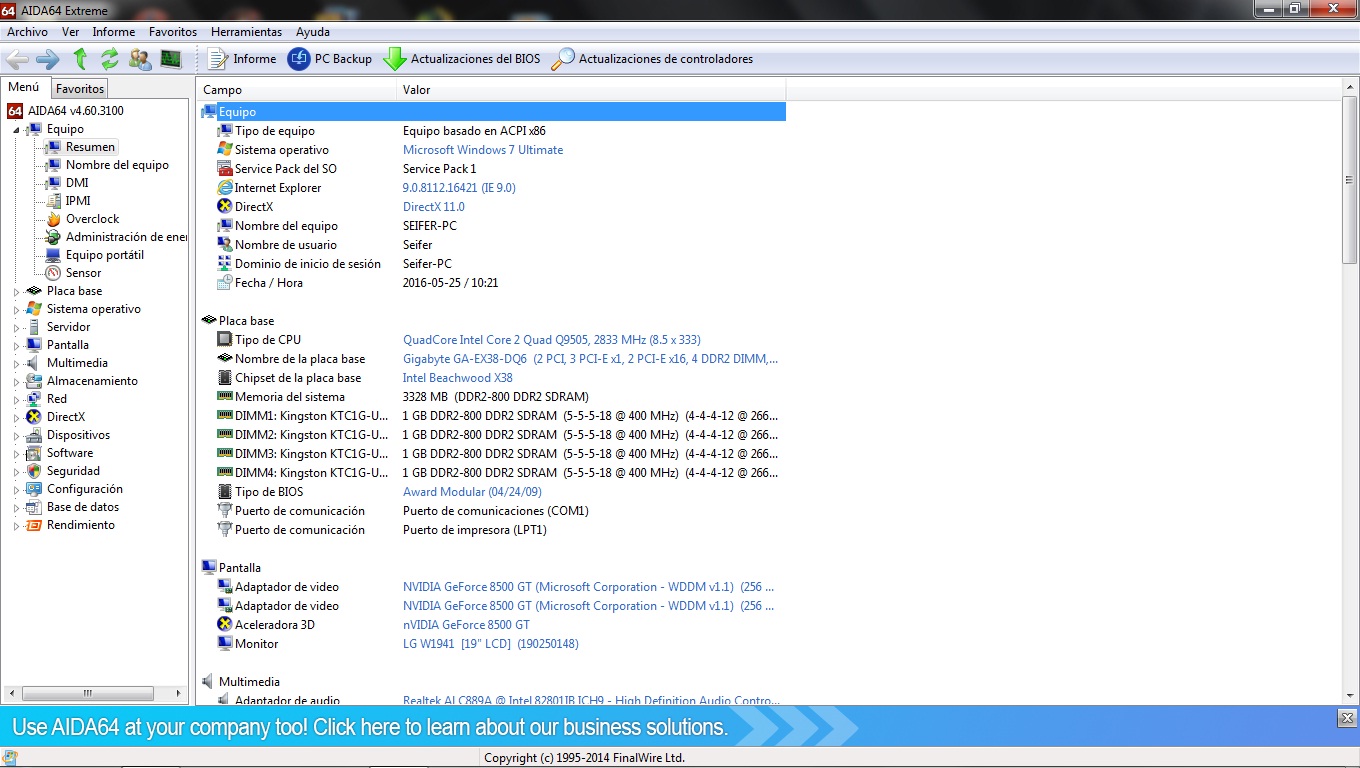Click the Internet Explorer row icon
Image resolution: width=1360 pixels, height=768 pixels.
[x=225, y=188]
